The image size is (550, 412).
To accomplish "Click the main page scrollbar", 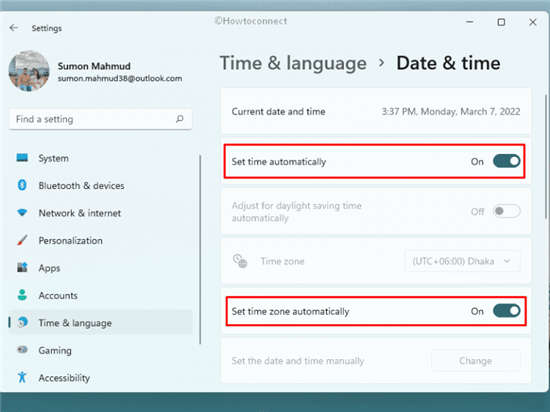I will 546,157.
